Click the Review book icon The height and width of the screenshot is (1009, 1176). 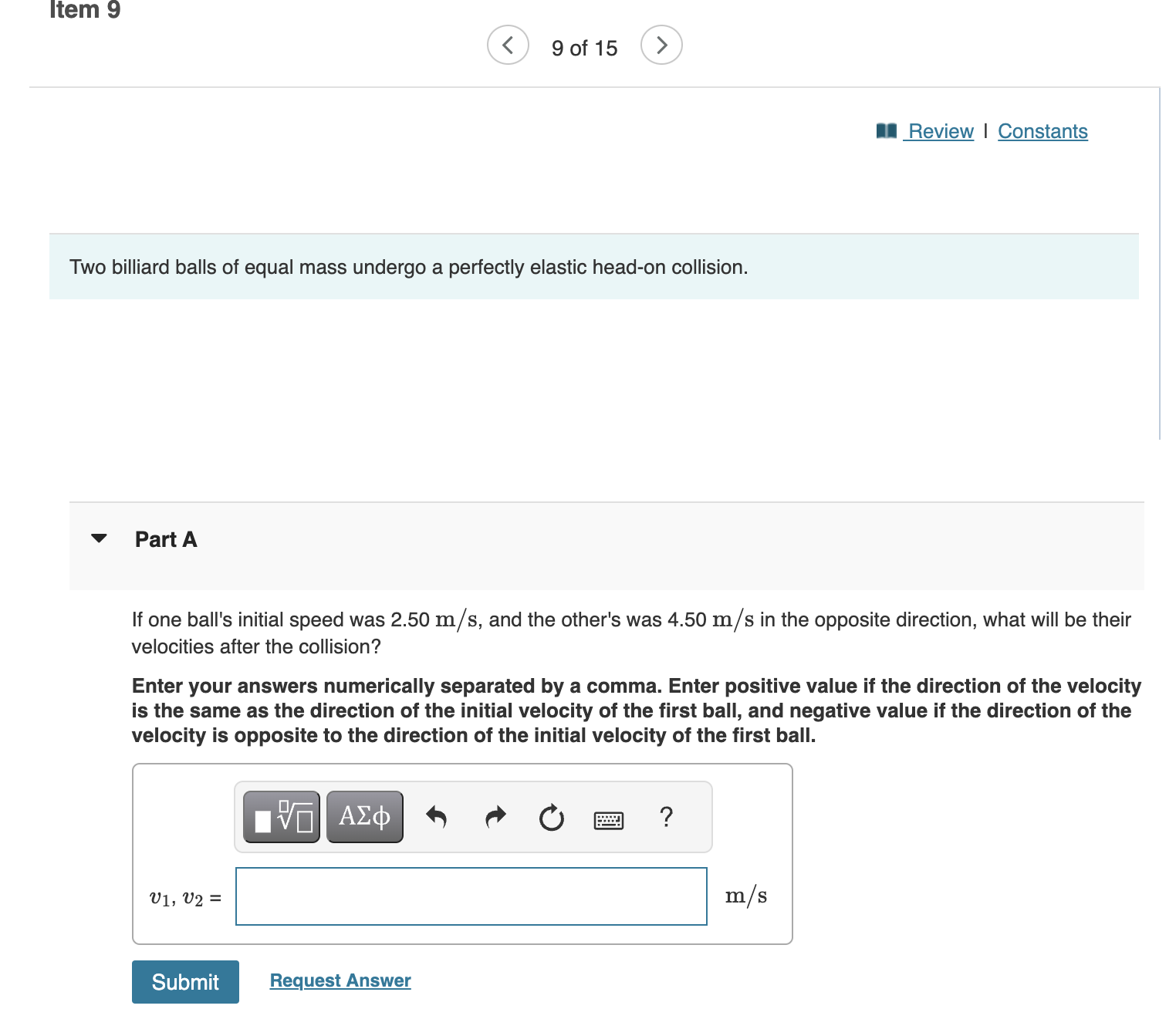[x=887, y=130]
